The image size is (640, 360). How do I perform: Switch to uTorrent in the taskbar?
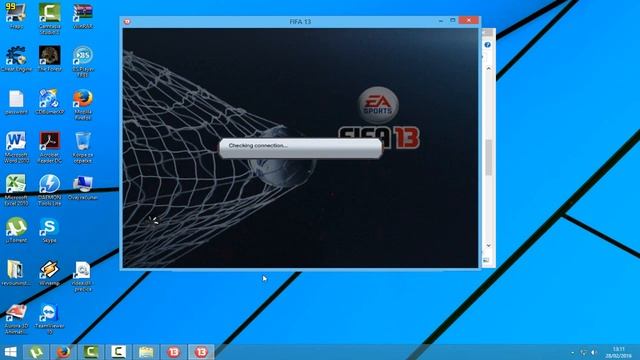pyautogui.click(x=36, y=352)
